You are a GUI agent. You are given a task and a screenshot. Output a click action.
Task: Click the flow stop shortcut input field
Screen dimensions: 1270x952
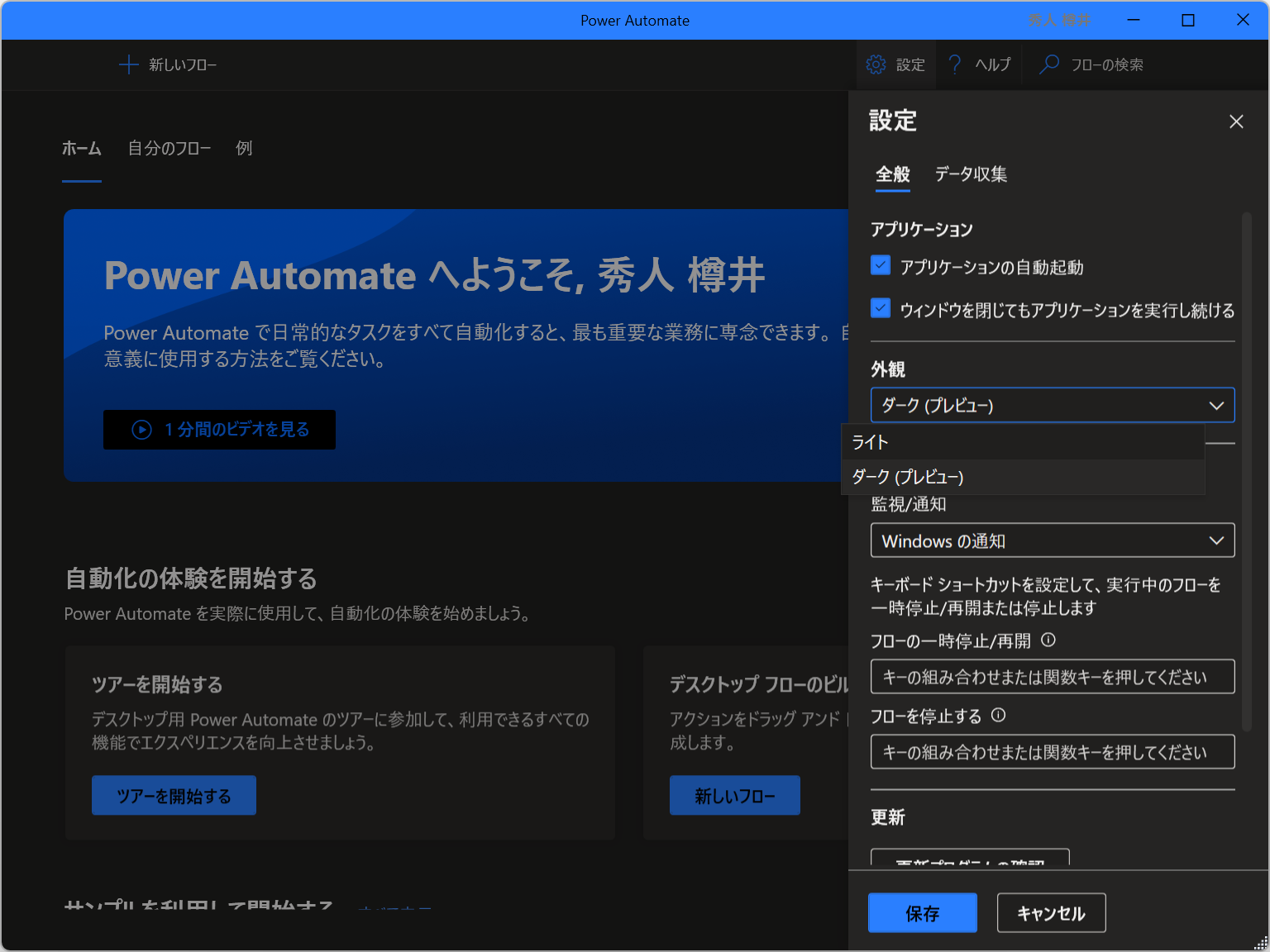pos(1051,751)
